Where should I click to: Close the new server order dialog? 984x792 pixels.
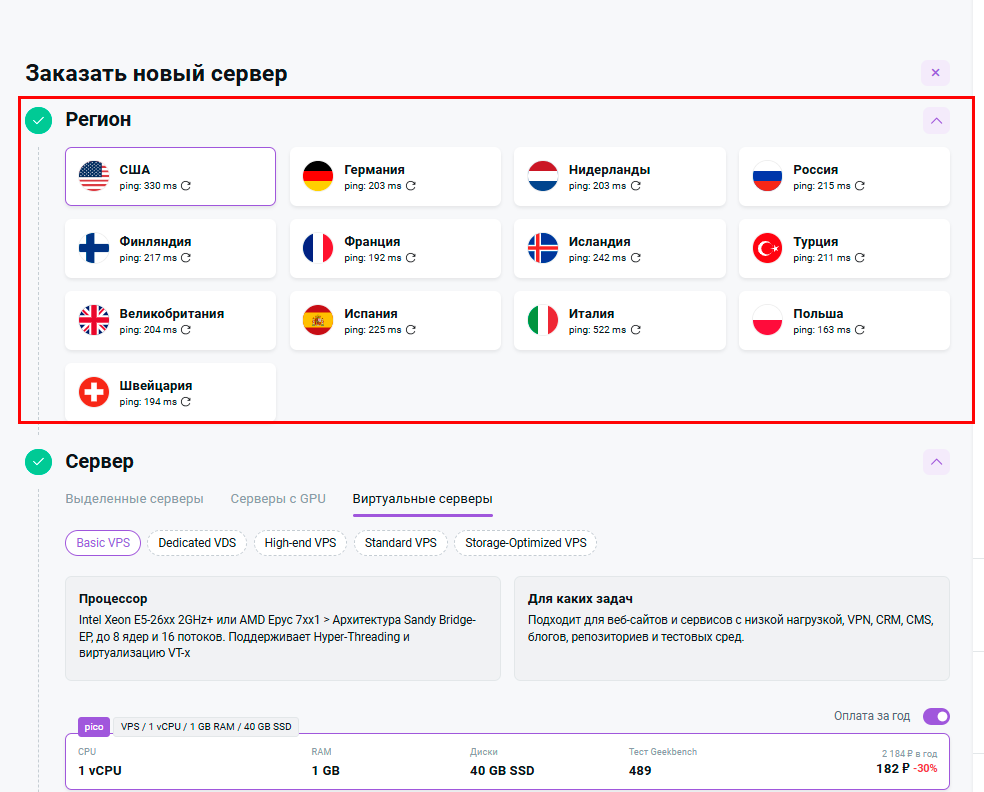point(935,73)
